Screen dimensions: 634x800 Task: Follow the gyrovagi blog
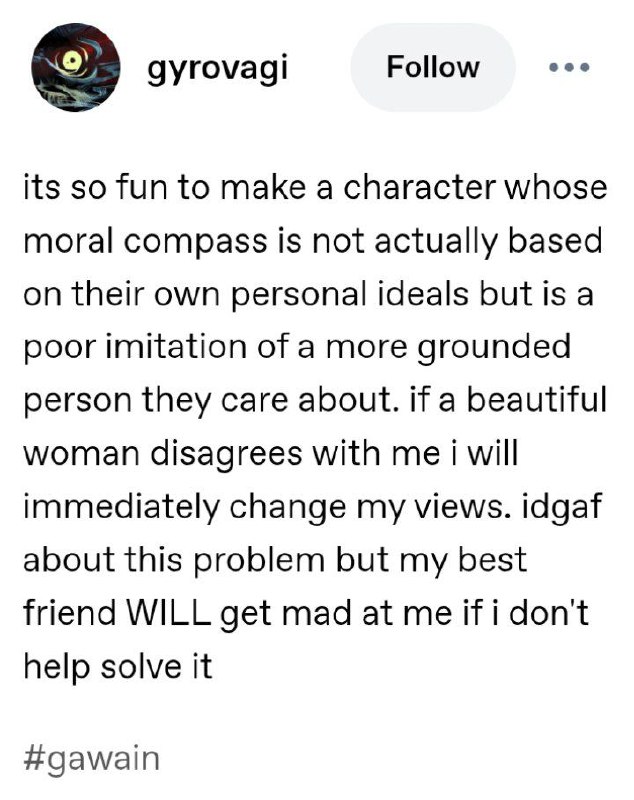click(x=433, y=67)
